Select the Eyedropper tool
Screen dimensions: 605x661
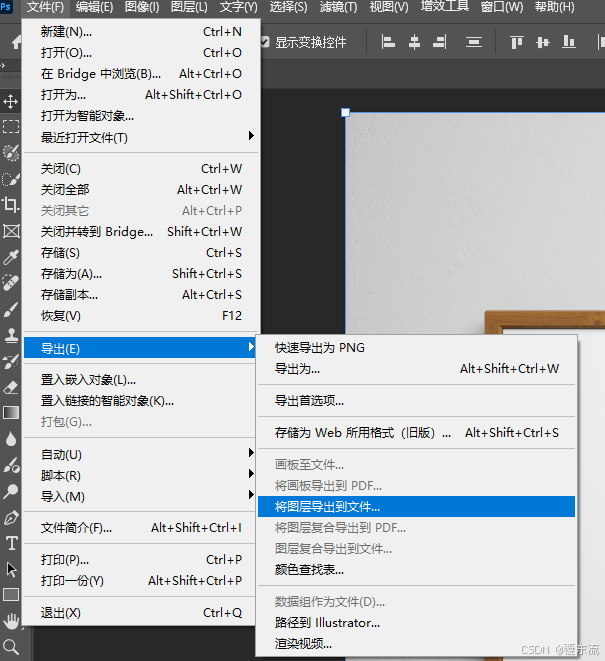[x=11, y=257]
